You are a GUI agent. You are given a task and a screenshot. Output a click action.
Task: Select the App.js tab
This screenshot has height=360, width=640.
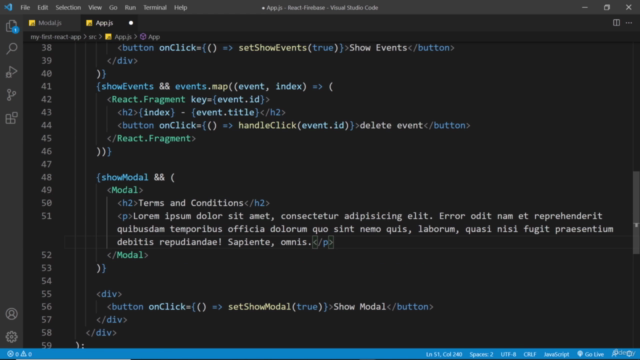click(x=104, y=23)
